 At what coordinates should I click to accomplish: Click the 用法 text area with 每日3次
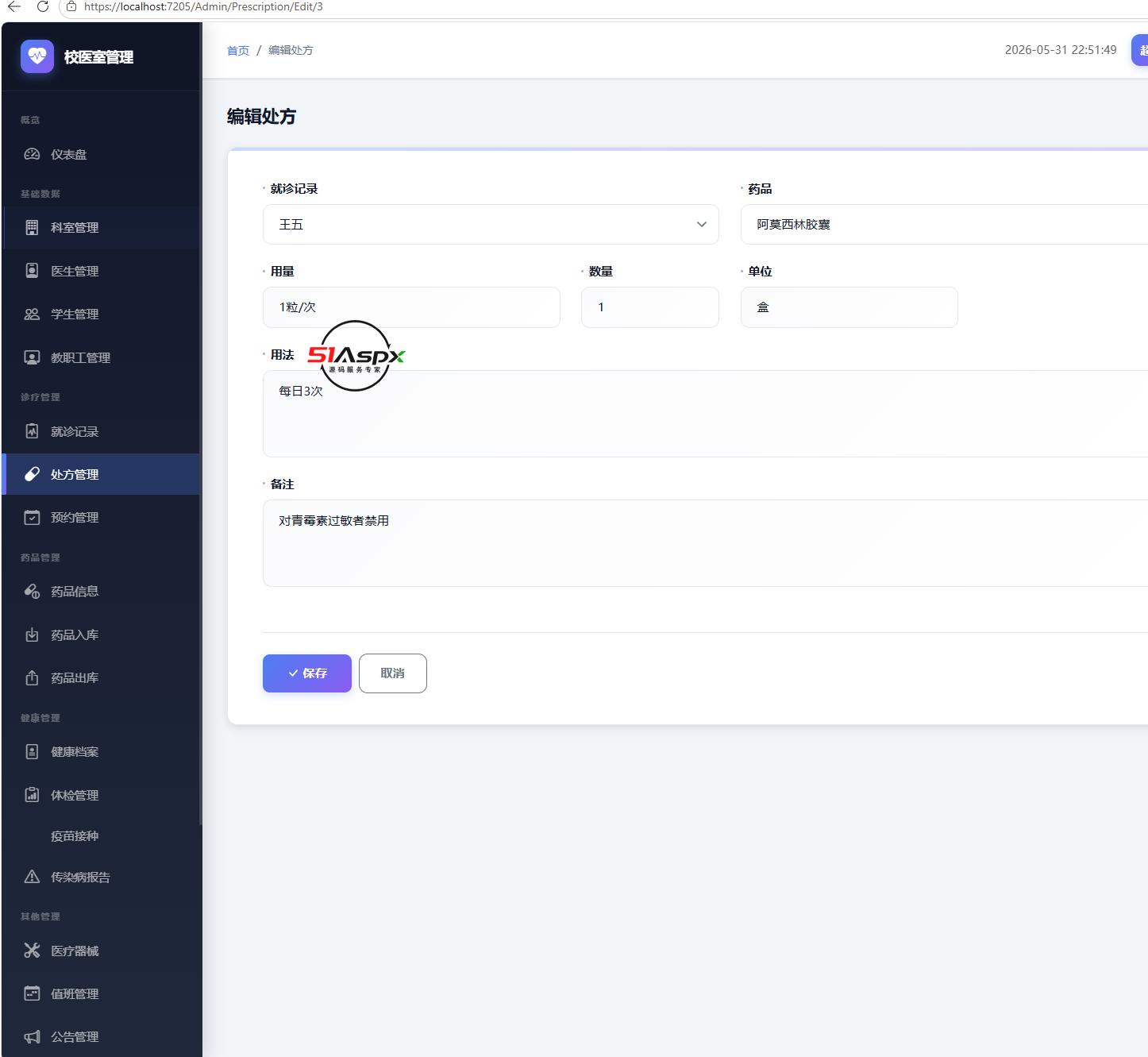[x=705, y=414]
